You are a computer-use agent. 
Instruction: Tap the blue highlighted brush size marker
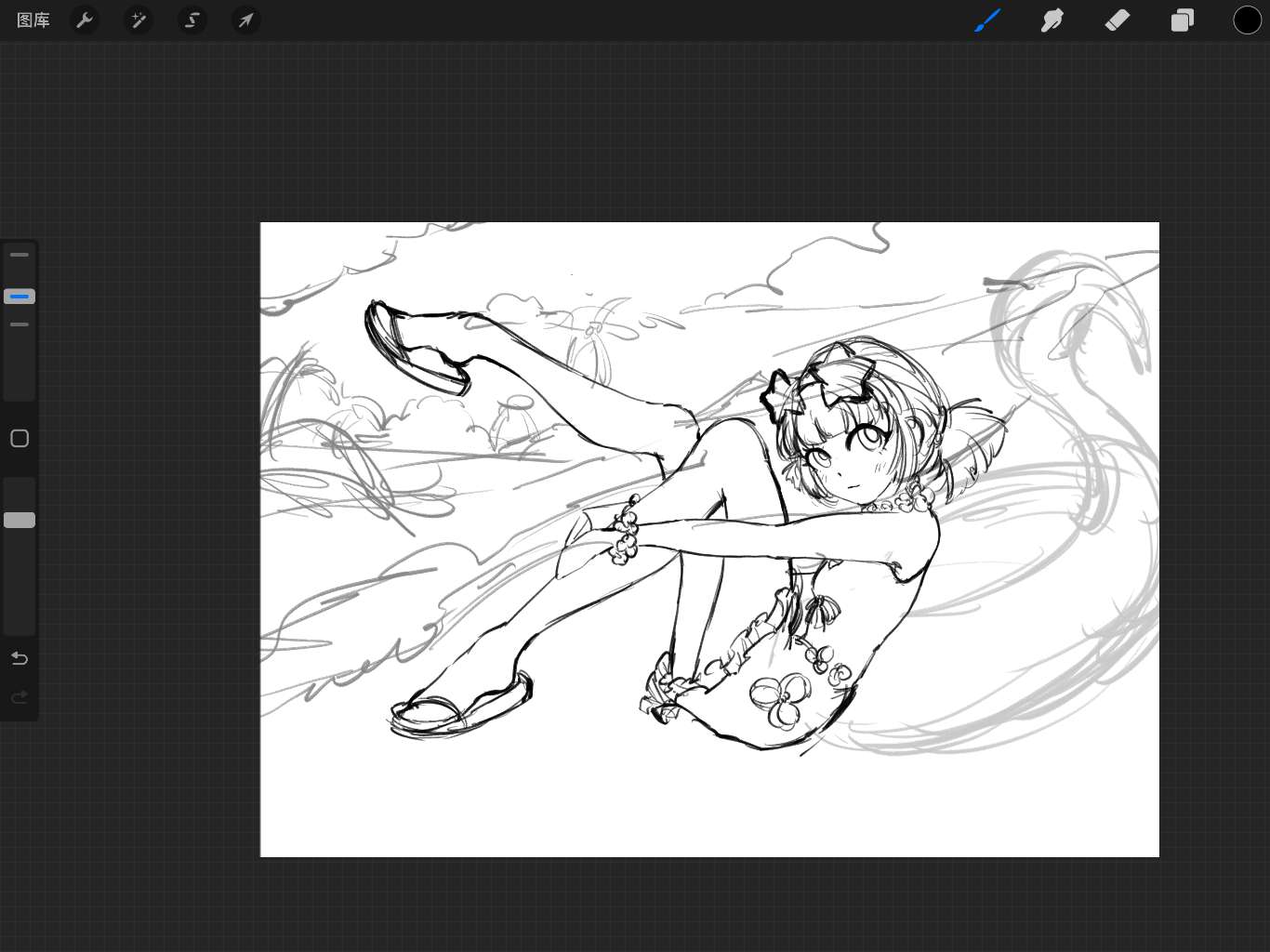[x=20, y=297]
